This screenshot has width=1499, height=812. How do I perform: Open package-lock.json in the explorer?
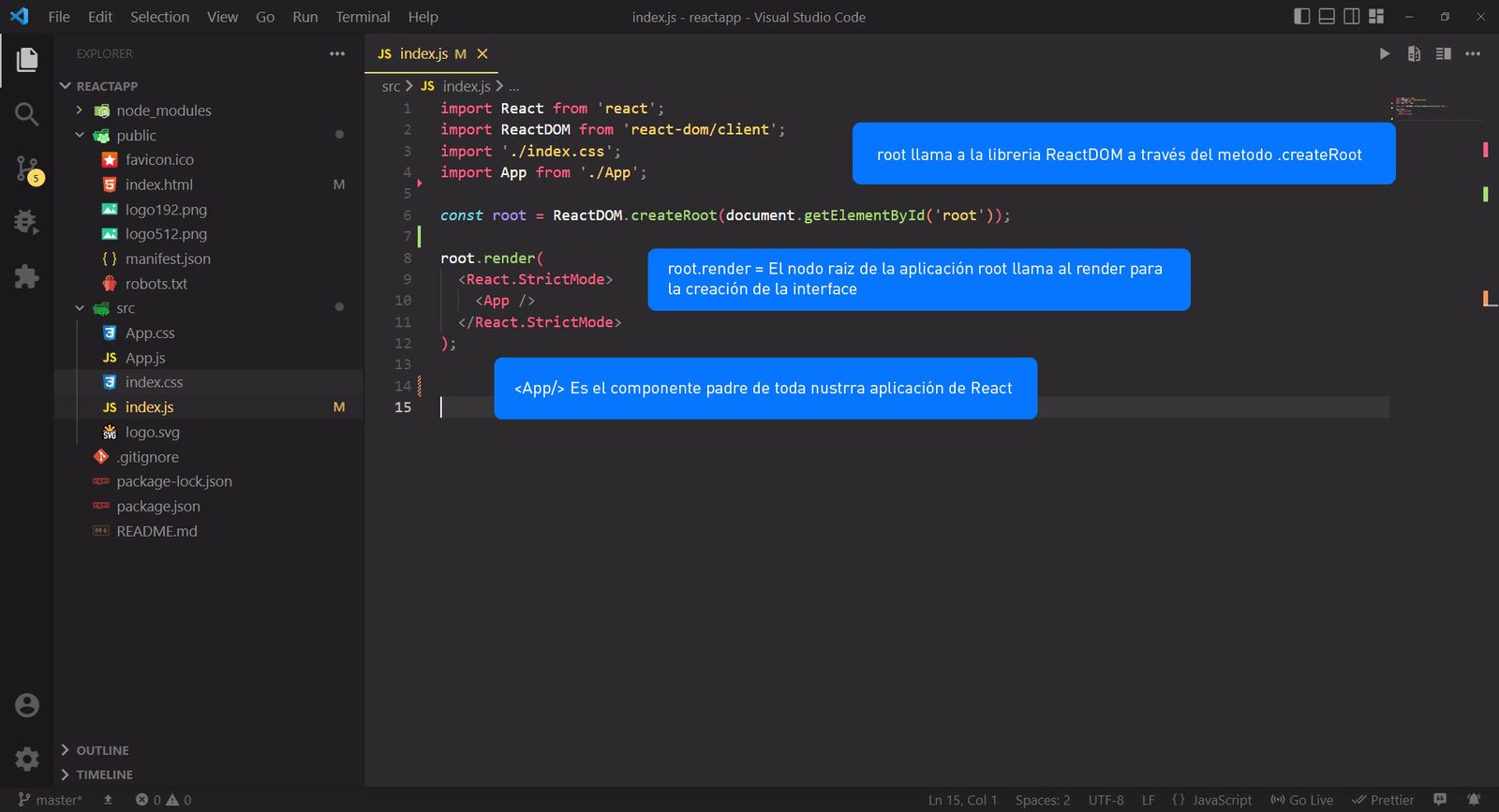coord(209,481)
